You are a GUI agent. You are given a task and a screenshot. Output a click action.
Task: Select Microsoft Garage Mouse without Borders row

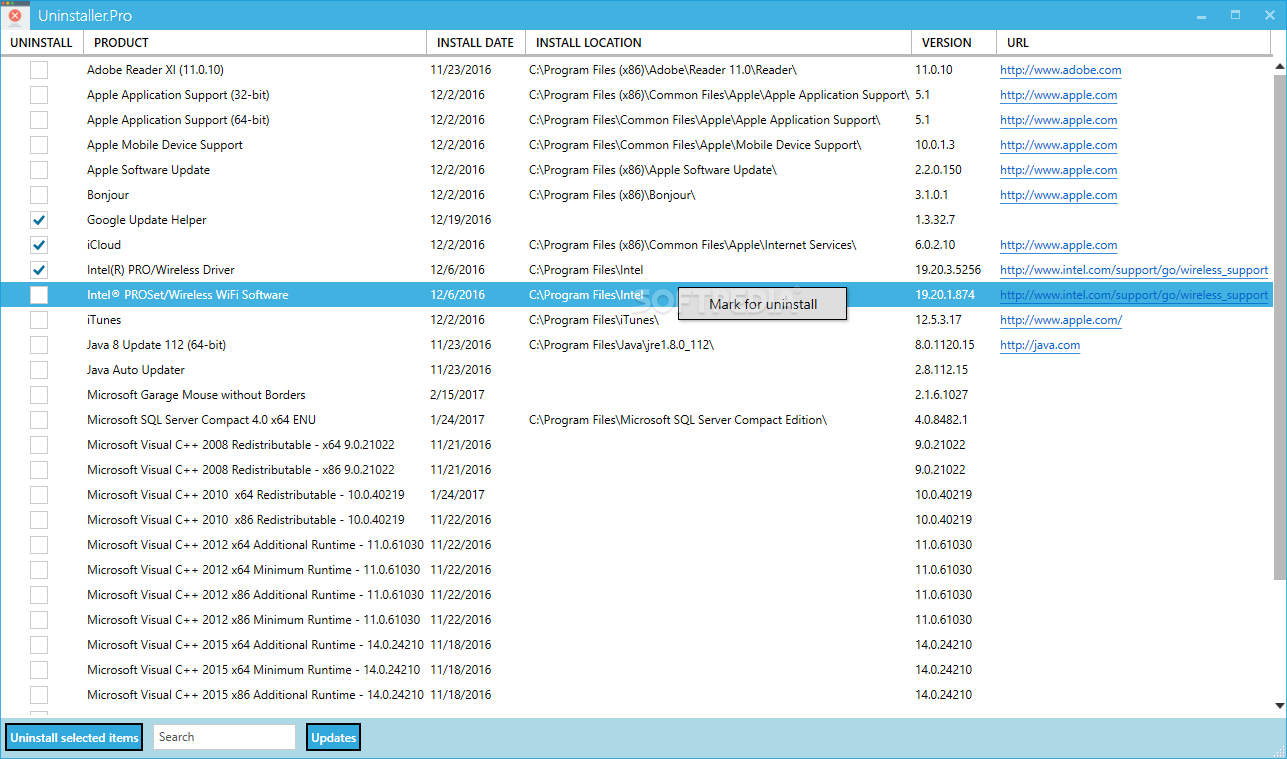[x=636, y=395]
